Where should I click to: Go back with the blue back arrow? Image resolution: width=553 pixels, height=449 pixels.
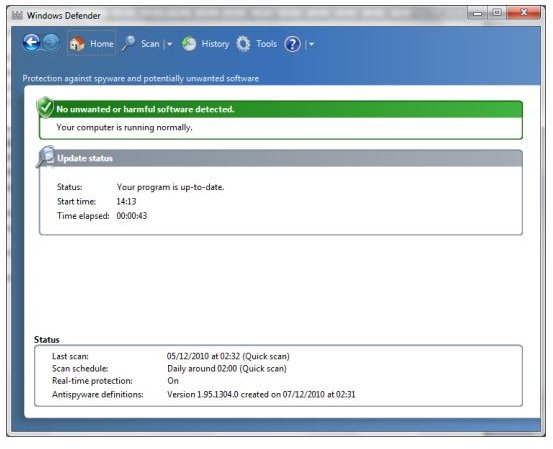[31, 43]
